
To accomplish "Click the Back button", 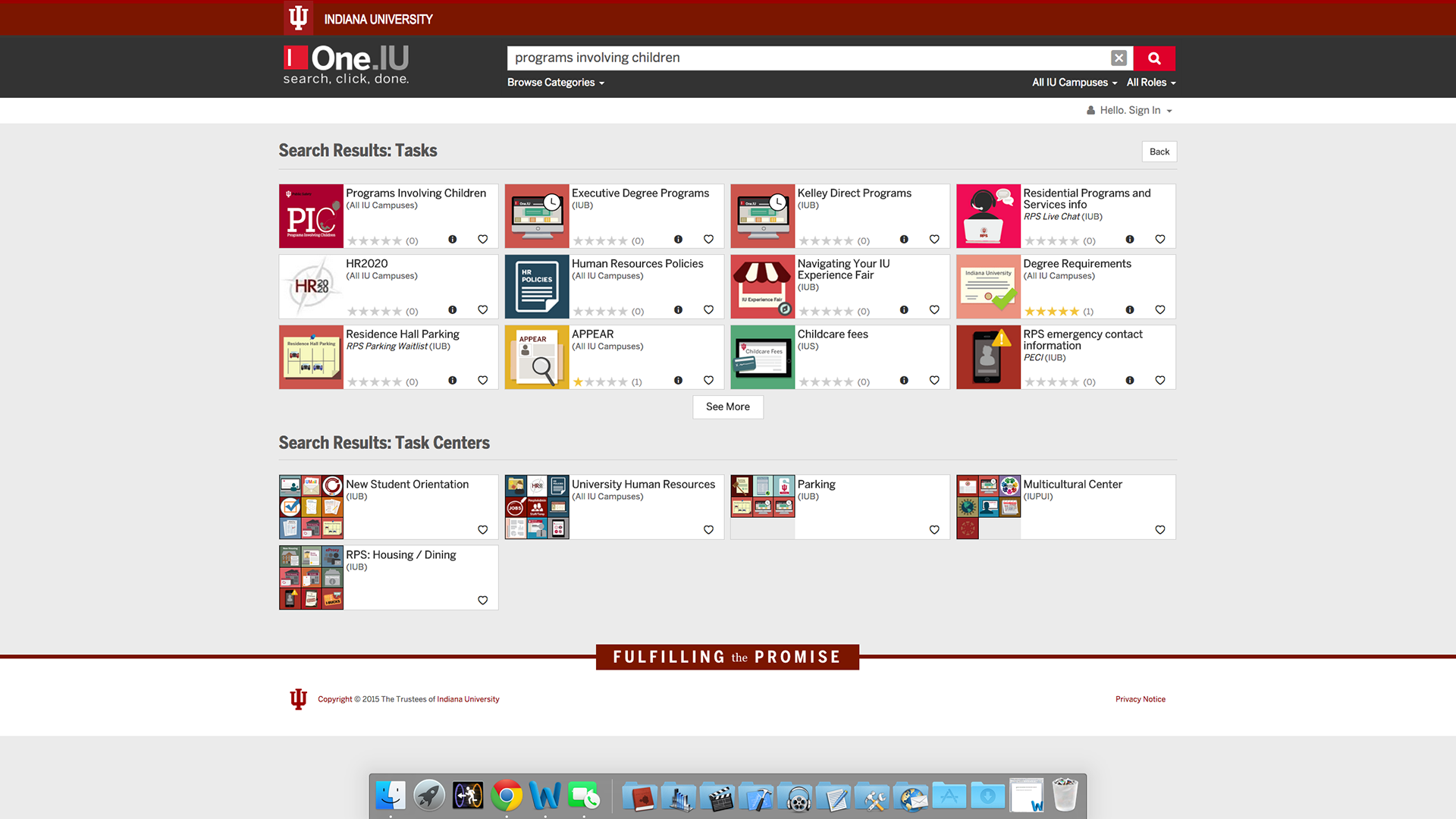I will [1159, 152].
